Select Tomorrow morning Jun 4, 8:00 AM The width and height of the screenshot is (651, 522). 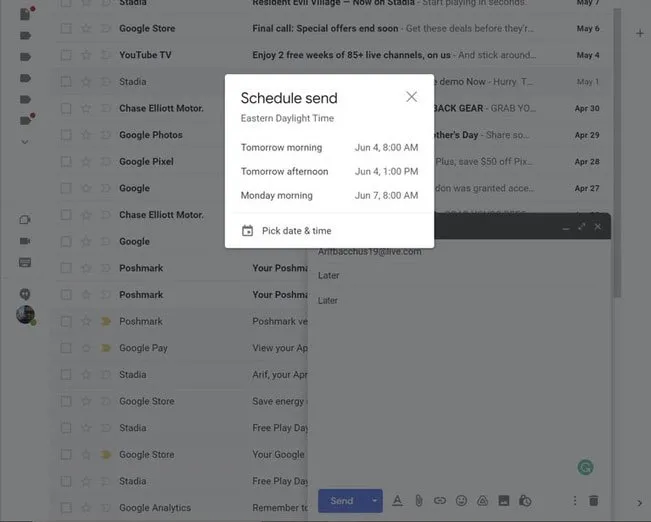click(x=329, y=148)
